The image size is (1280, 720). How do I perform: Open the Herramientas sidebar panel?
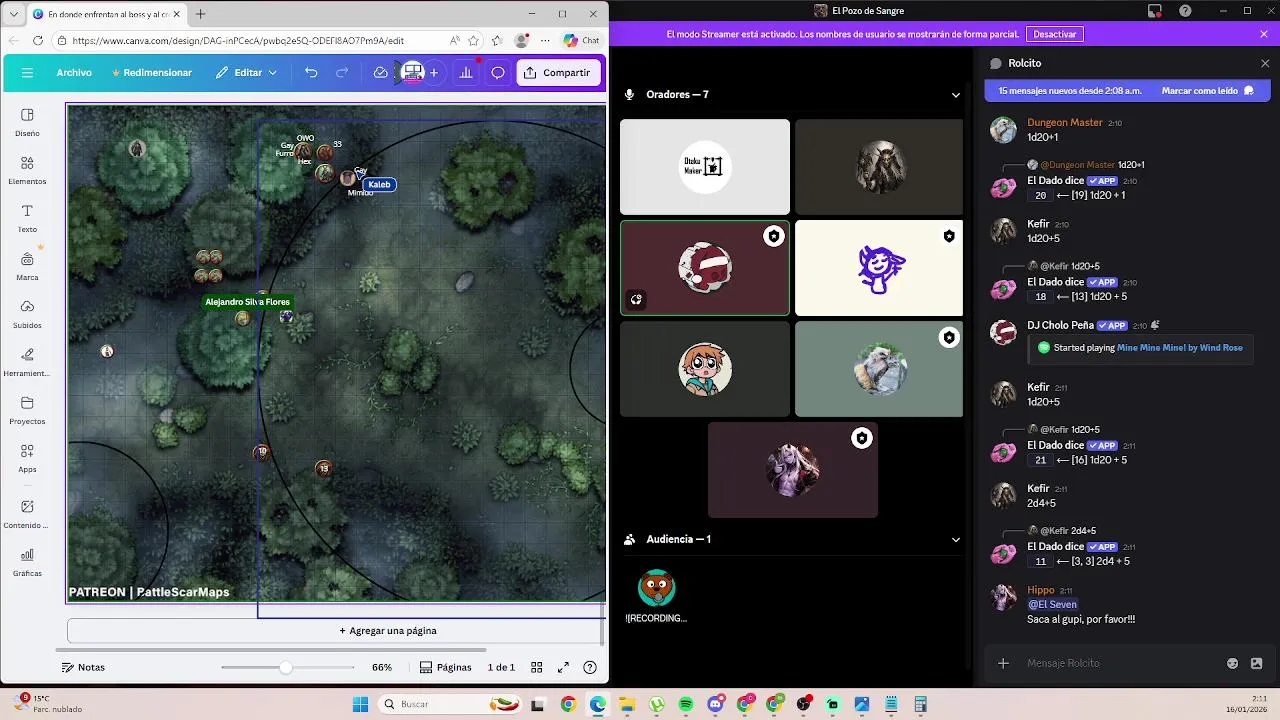[x=27, y=362]
